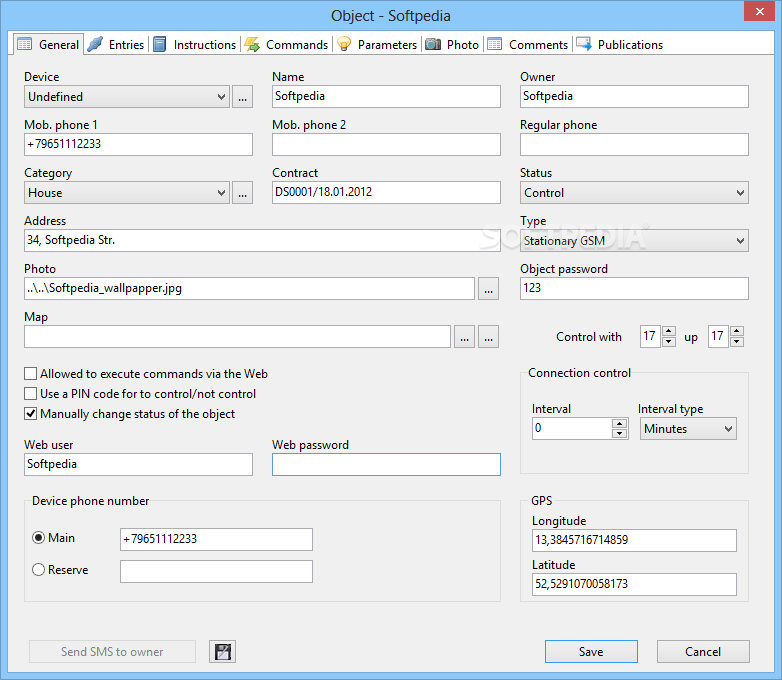Click the Regular phone input field
Image resolution: width=782 pixels, height=680 pixels.
pos(634,144)
